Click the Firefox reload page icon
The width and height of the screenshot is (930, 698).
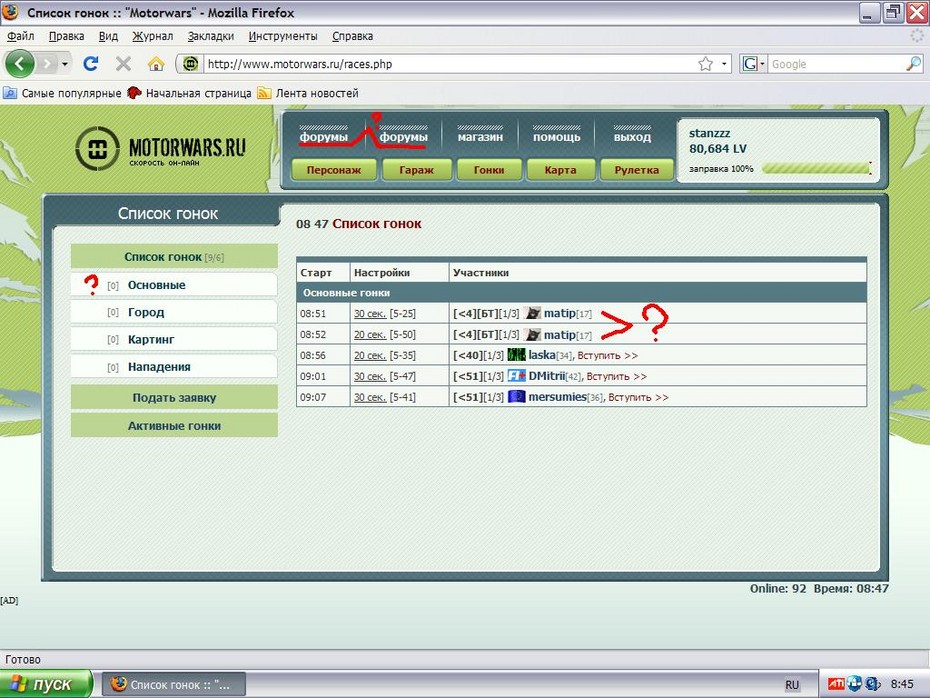coord(91,64)
